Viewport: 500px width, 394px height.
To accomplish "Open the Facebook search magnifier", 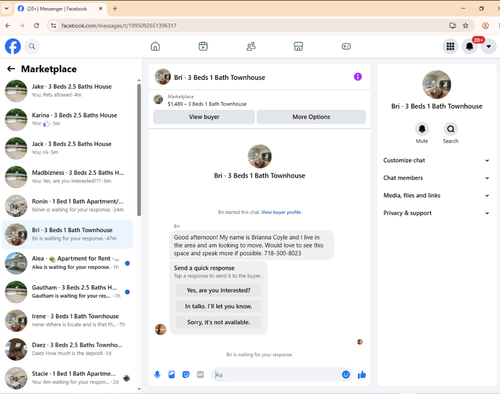I will [32, 46].
